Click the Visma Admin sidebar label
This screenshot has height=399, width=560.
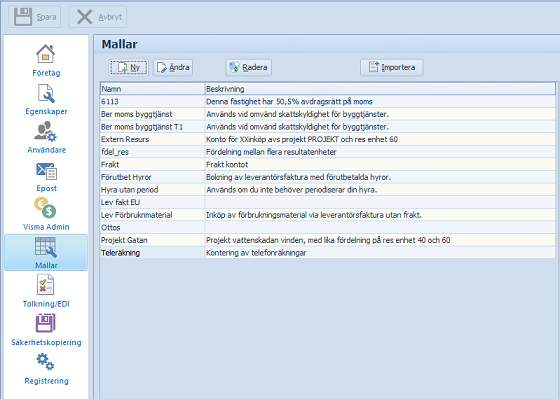click(46, 227)
